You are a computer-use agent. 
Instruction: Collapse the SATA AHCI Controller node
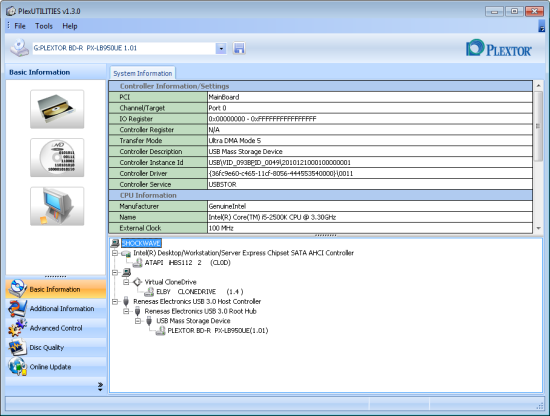click(x=115, y=253)
